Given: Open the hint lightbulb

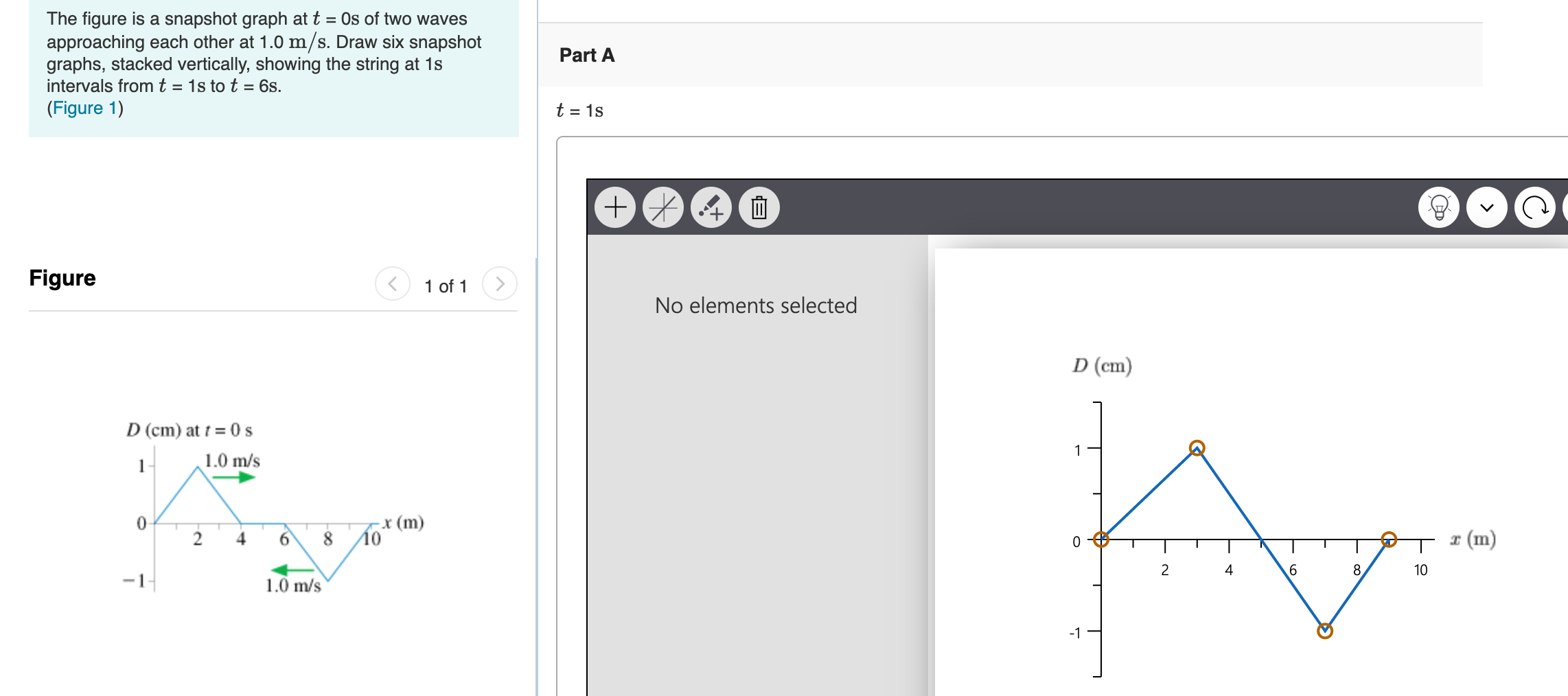Looking at the screenshot, I should pos(1439,206).
